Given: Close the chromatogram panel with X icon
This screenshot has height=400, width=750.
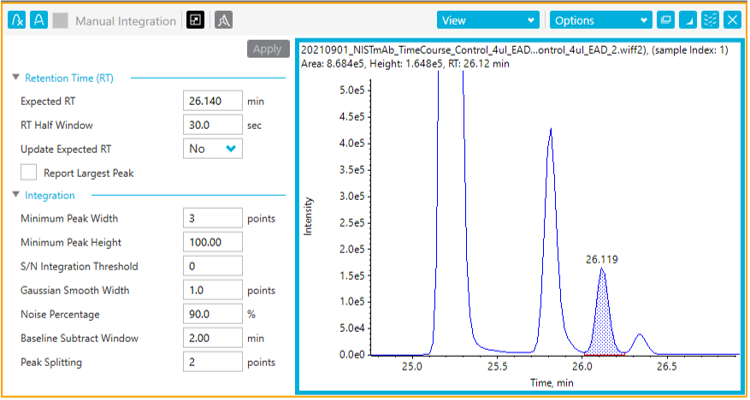Looking at the screenshot, I should click(732, 20).
